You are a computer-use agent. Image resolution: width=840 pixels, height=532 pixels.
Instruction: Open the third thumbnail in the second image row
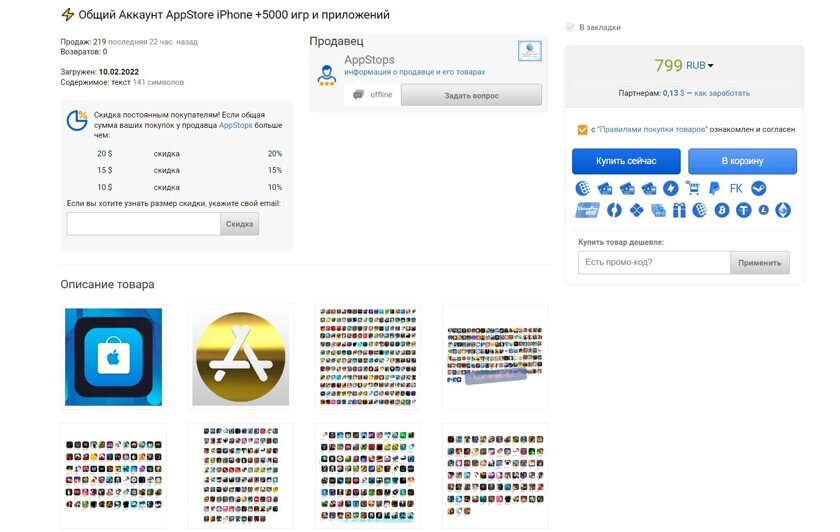point(368,476)
